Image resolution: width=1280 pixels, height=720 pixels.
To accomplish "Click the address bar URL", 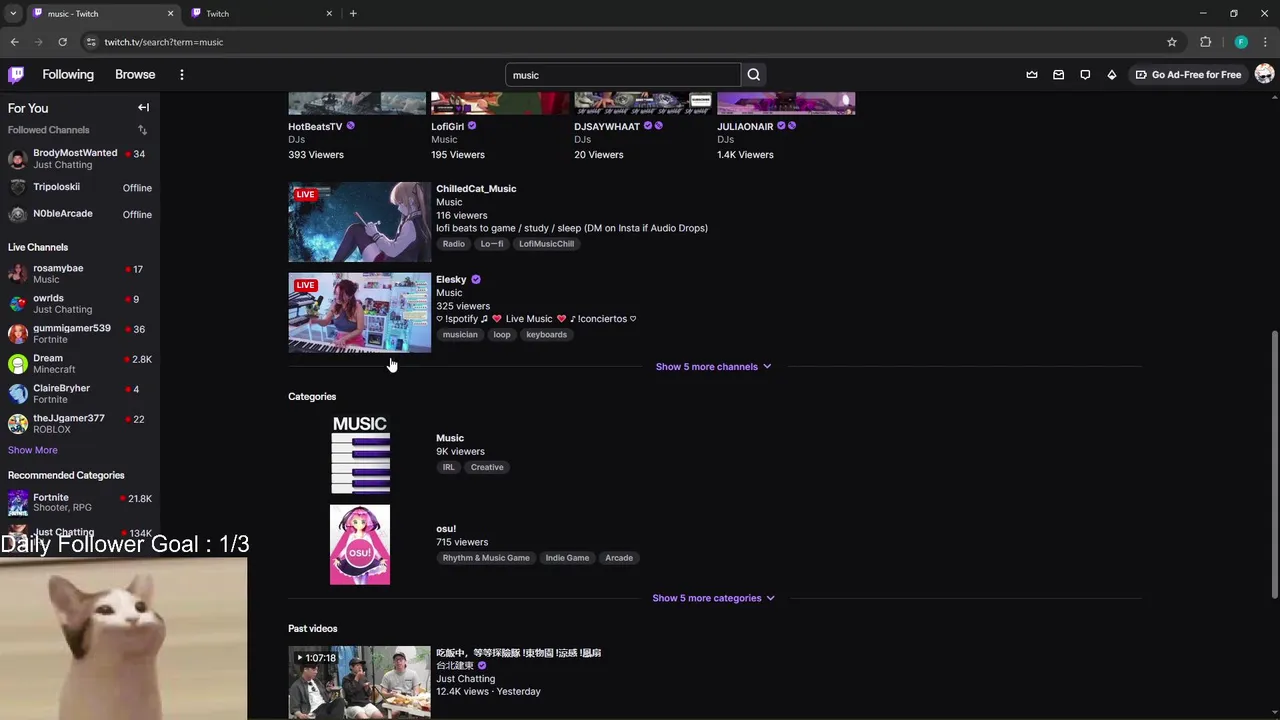I will click(x=164, y=42).
